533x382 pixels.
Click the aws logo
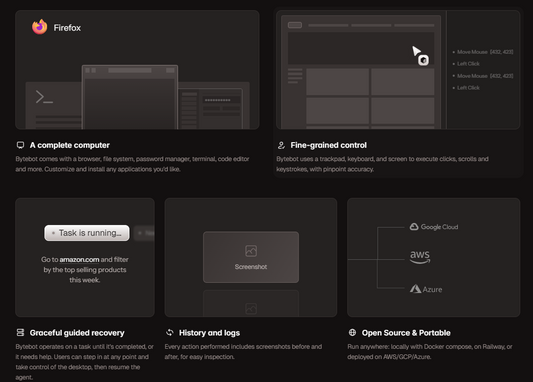420,257
